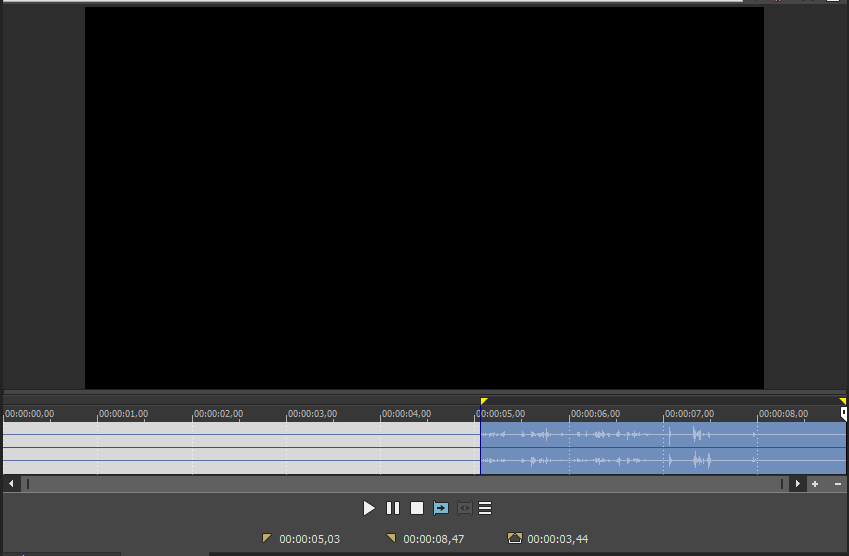Click the selected blue audio waveform region
This screenshot has width=849, height=556.
point(660,447)
